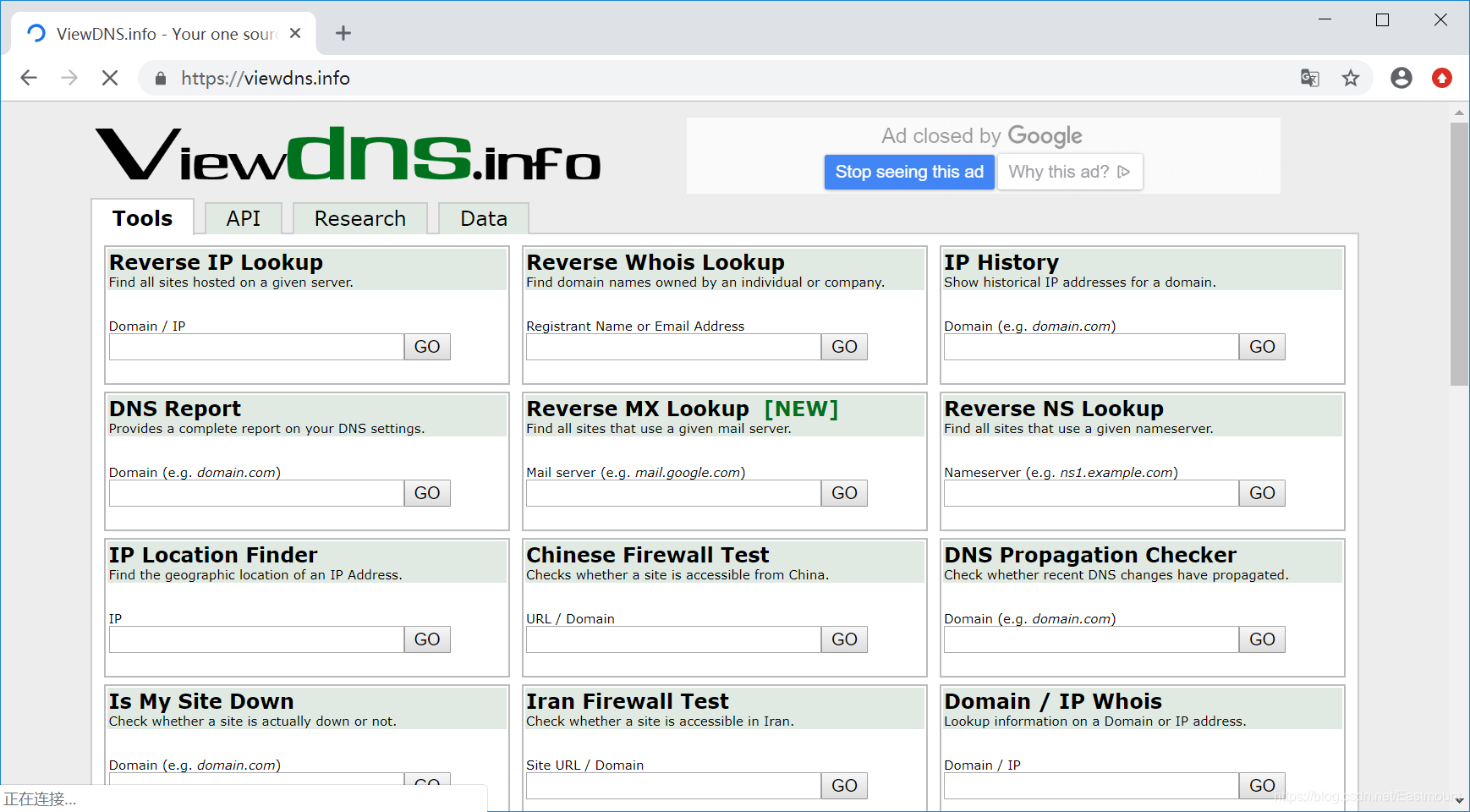Open a new tab with plus icon
The height and width of the screenshot is (812, 1470).
pos(343,33)
